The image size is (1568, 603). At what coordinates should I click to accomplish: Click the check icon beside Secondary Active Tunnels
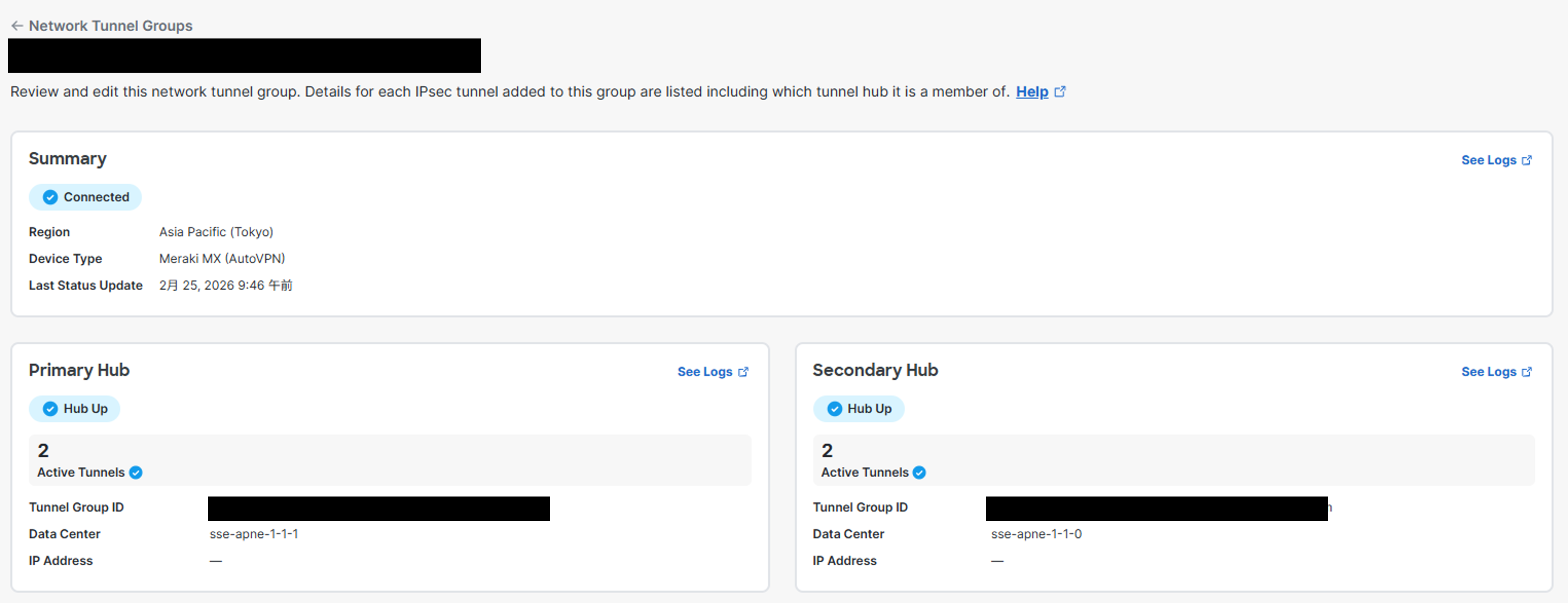point(919,473)
